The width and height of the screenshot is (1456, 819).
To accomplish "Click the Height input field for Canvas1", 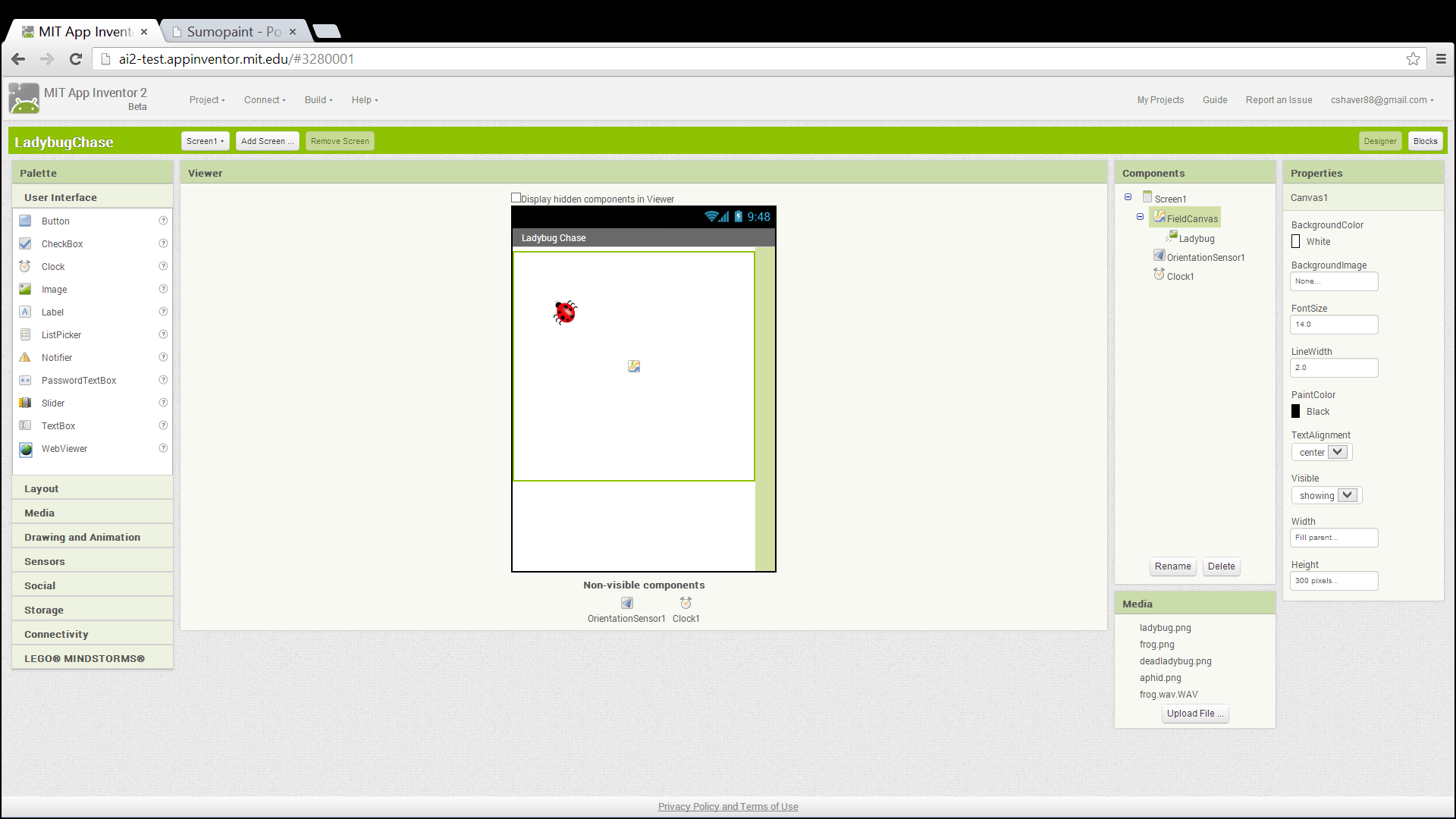I will 1333,580.
